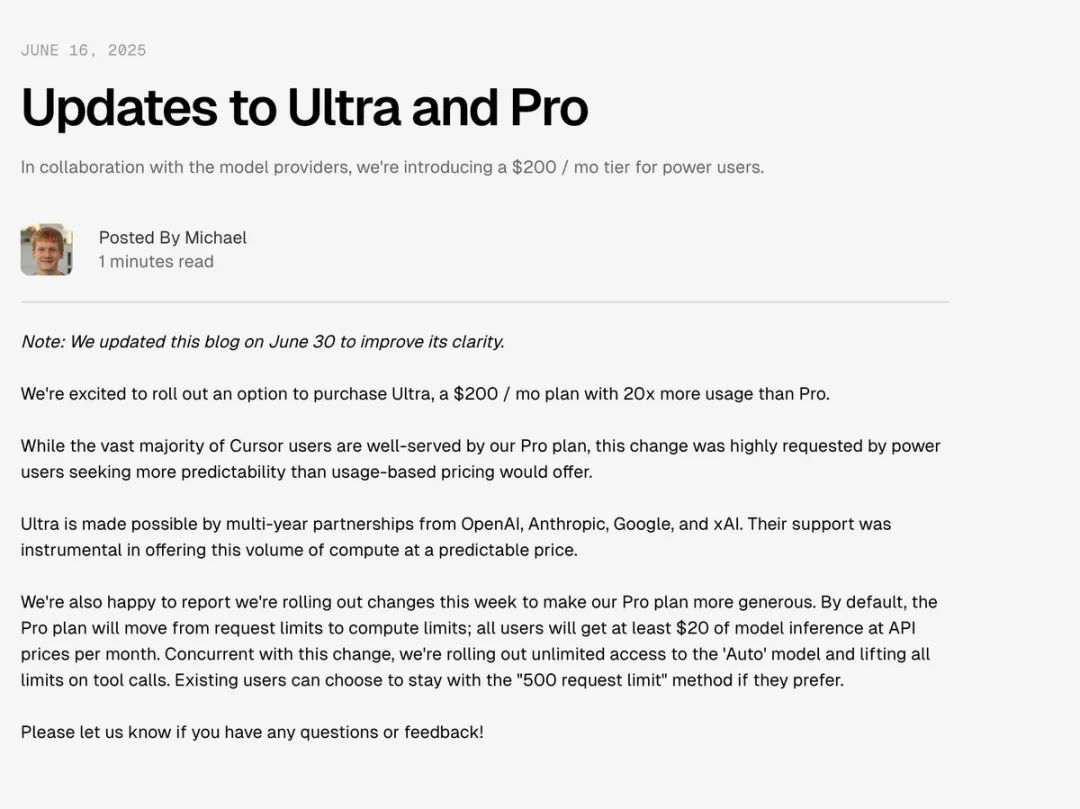The image size is (1080, 809).
Task: Click the JUNE 16, 2025 date label
Action: pos(83,50)
